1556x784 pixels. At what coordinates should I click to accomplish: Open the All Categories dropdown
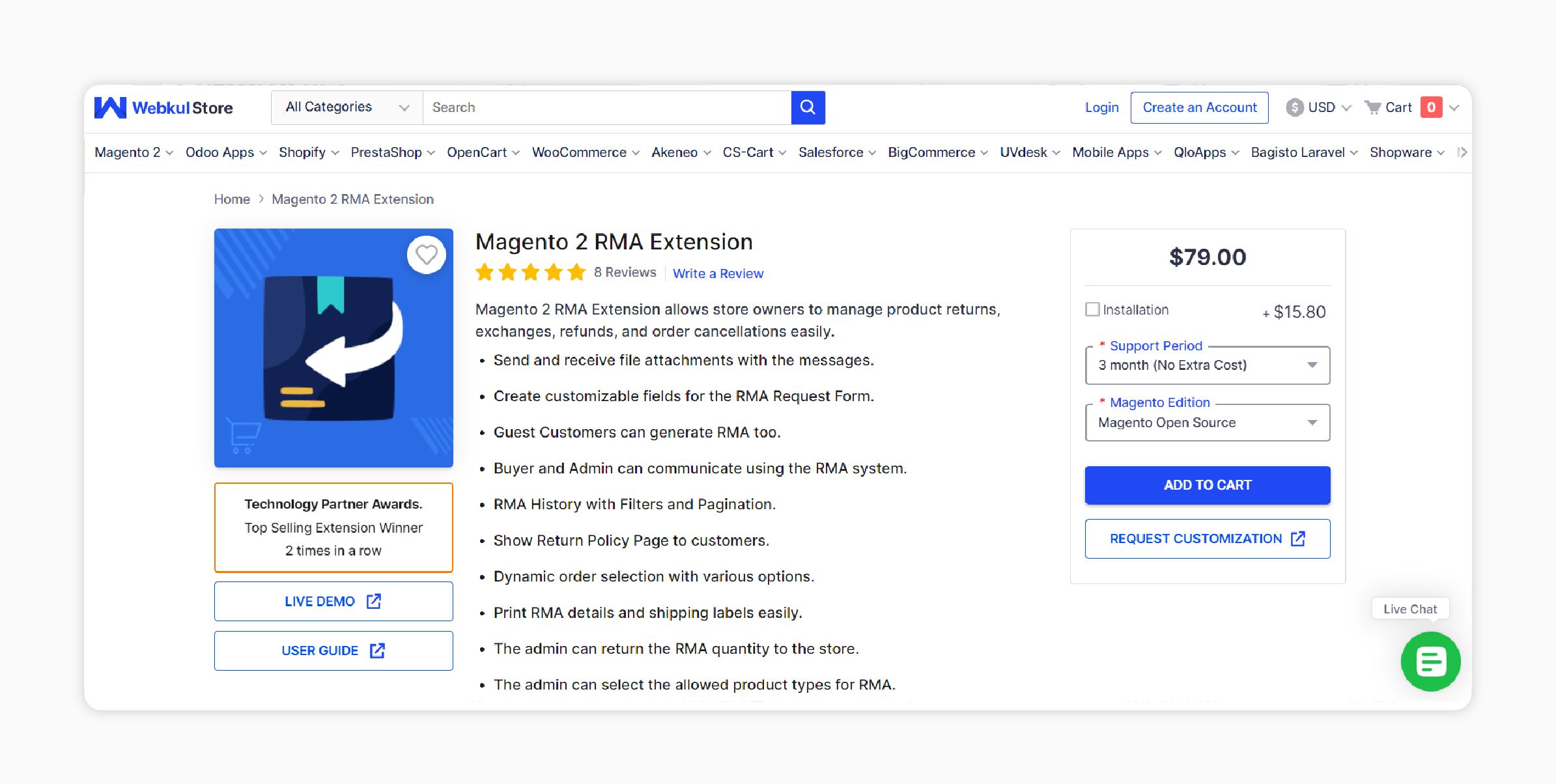(x=347, y=107)
